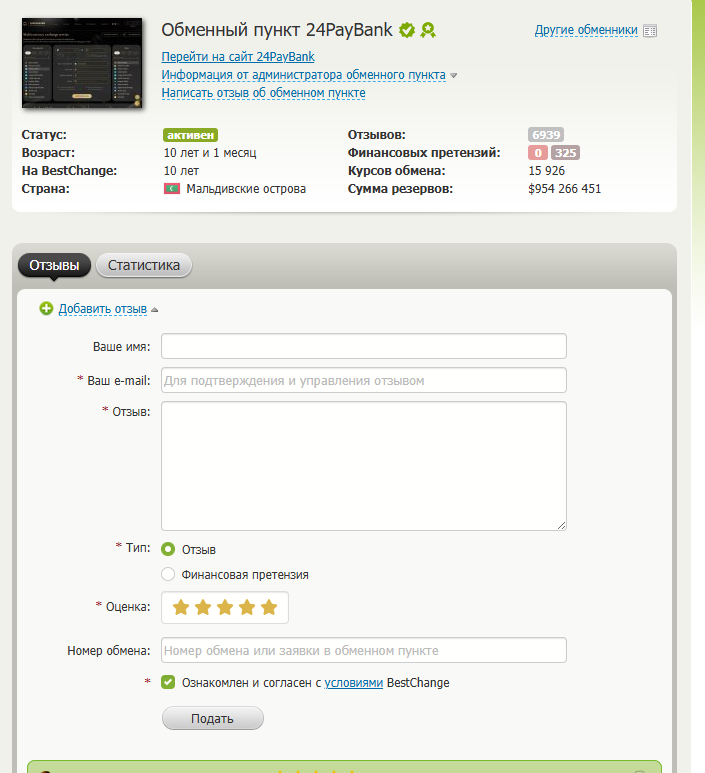Open the Другие обменники link

[586, 31]
